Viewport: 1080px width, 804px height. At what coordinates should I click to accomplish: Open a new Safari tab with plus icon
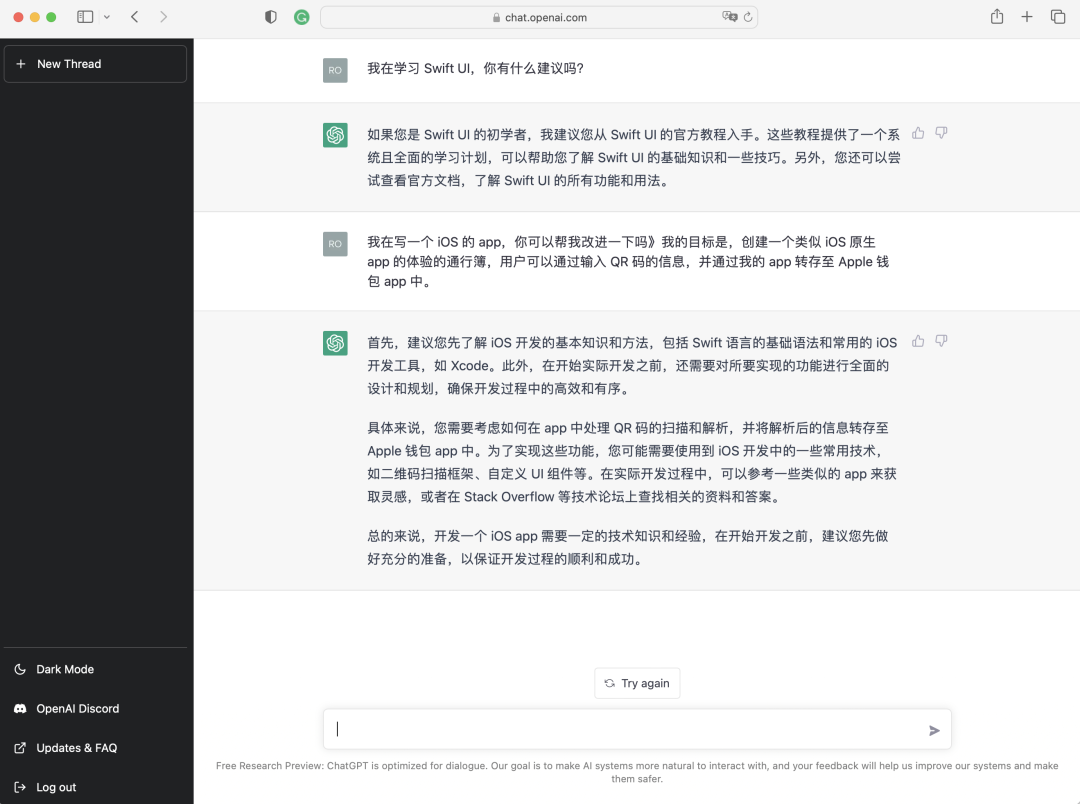pyautogui.click(x=1027, y=17)
